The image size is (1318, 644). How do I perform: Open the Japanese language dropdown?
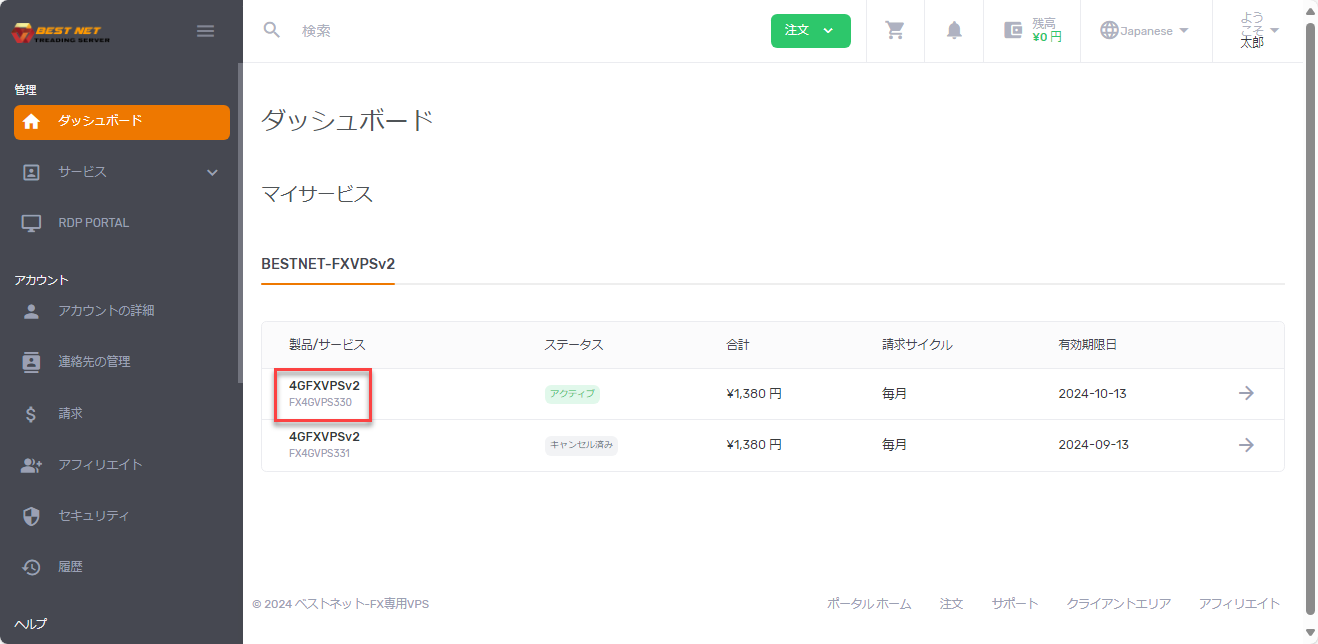1146,31
